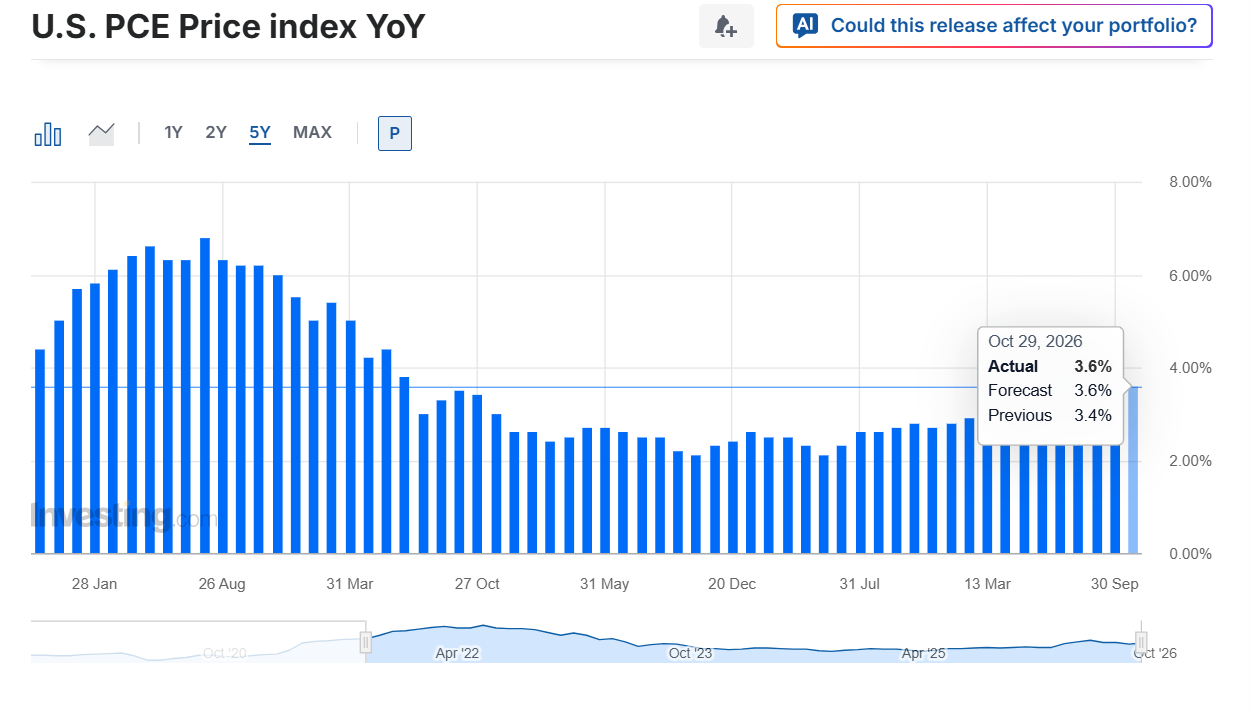Open 'Could this release affect your portfolio?'
This screenshot has width=1250, height=718.
coord(994,26)
